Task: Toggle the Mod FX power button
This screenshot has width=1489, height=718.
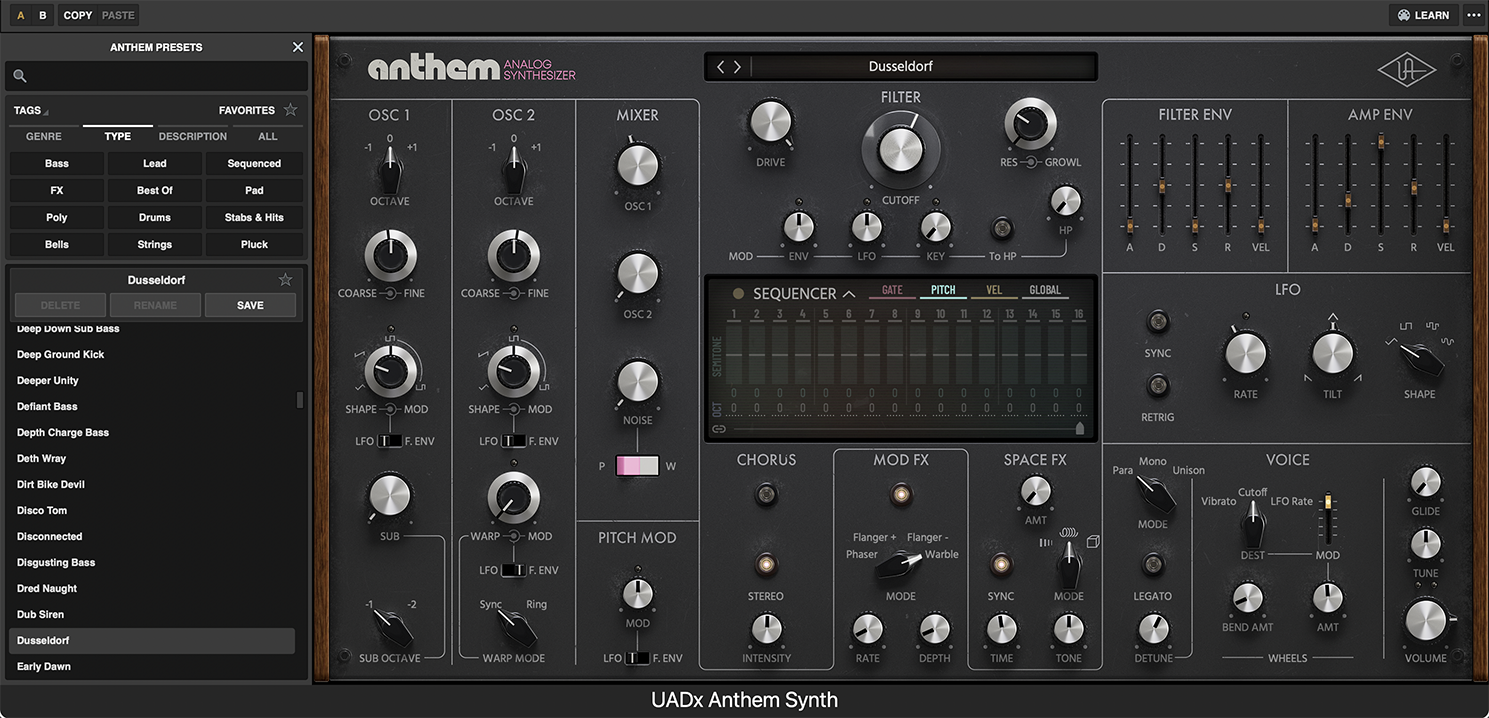Action: 901,494
